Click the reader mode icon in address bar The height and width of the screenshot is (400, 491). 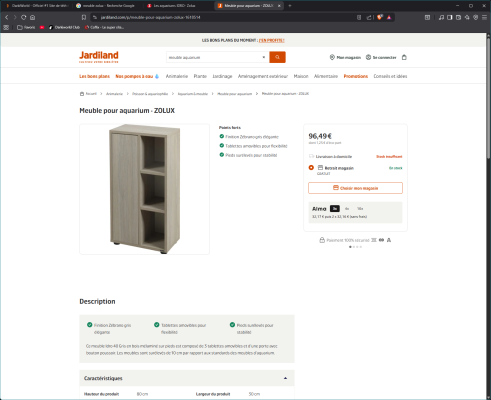pos(359,17)
